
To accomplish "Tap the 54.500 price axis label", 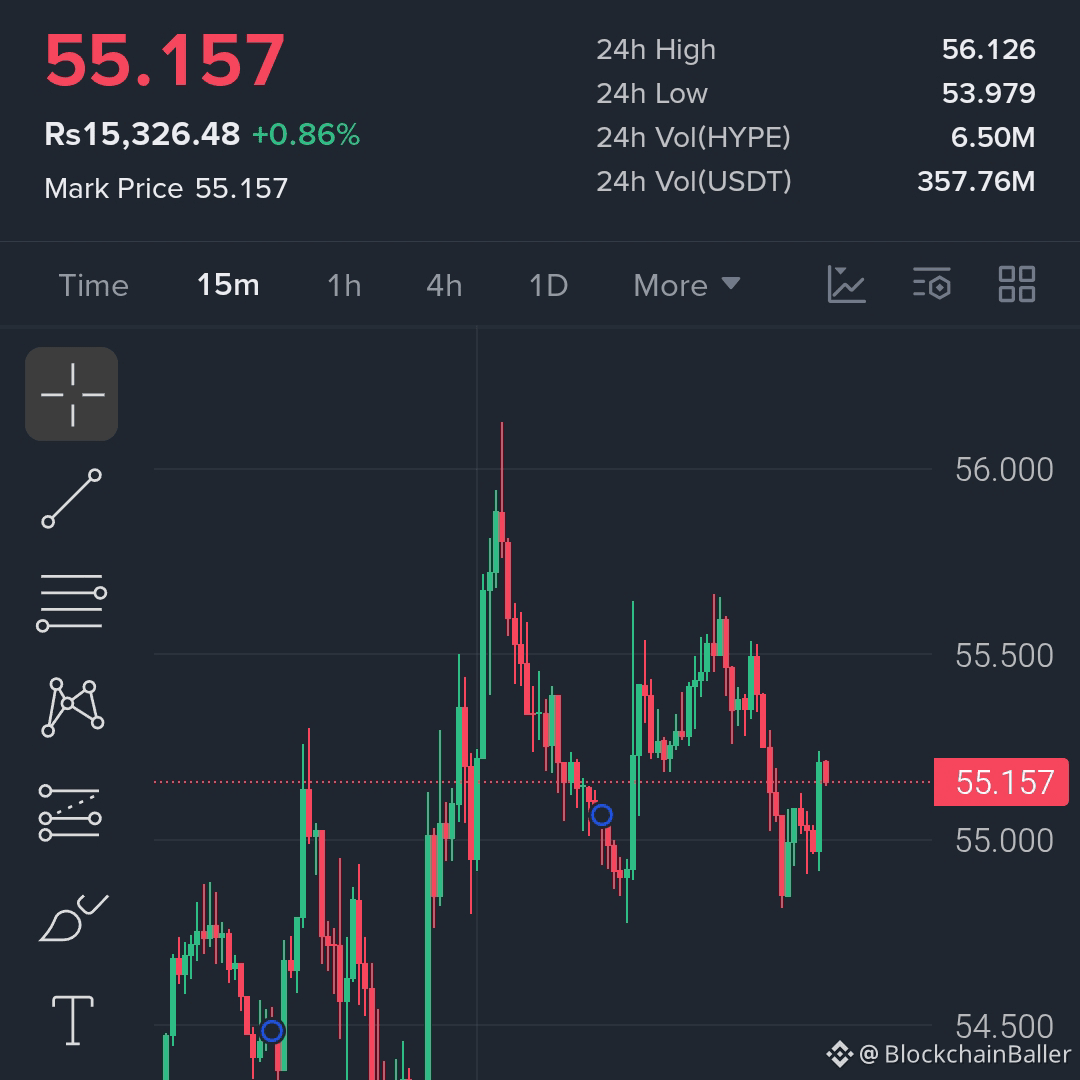I will point(1004,1026).
